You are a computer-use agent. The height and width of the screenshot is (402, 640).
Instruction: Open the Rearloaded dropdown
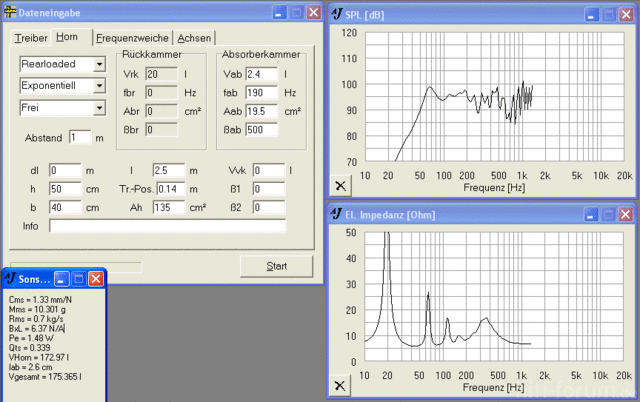(x=98, y=65)
